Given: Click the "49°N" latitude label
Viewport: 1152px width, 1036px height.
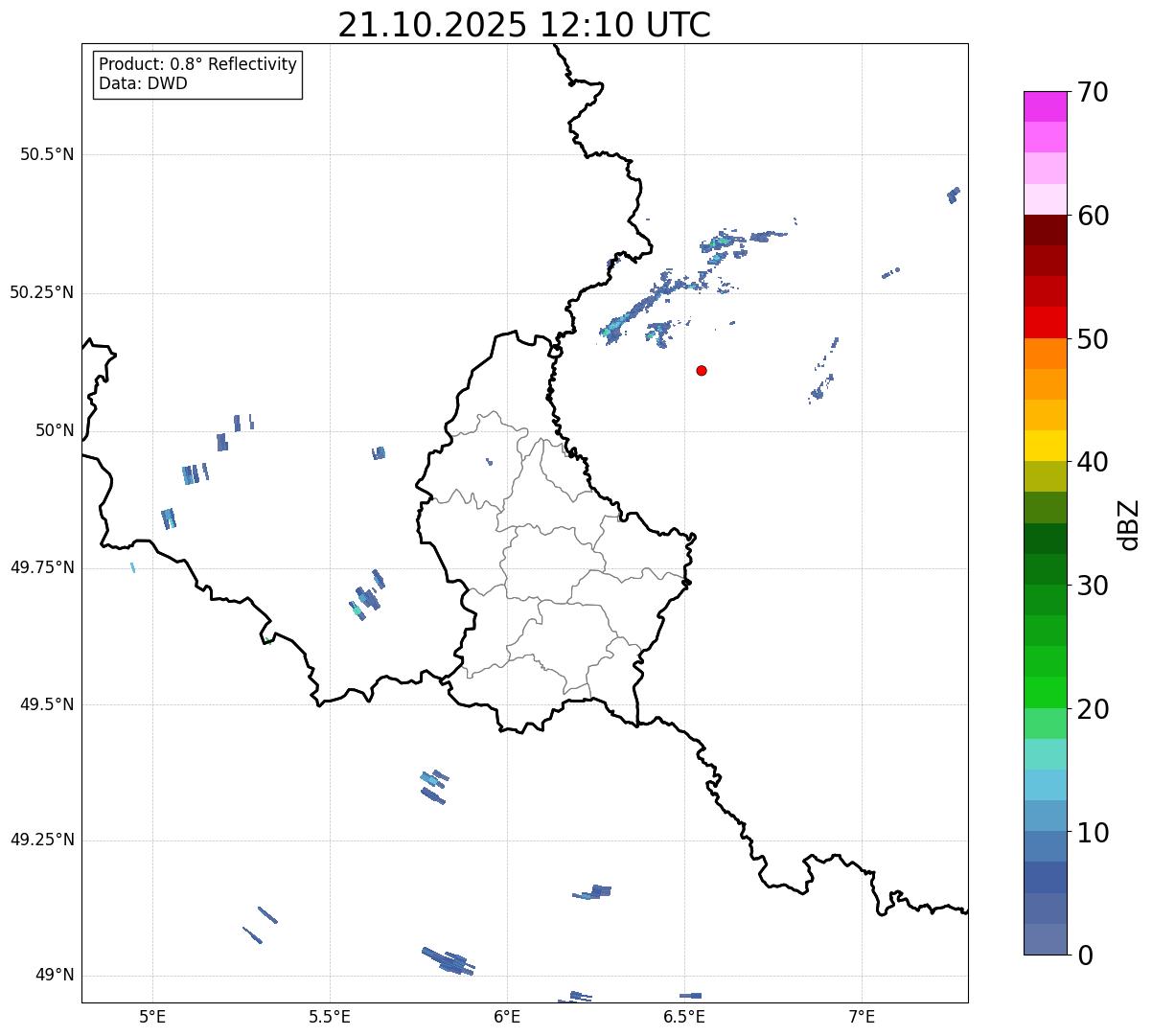Looking at the screenshot, I should click(55, 976).
